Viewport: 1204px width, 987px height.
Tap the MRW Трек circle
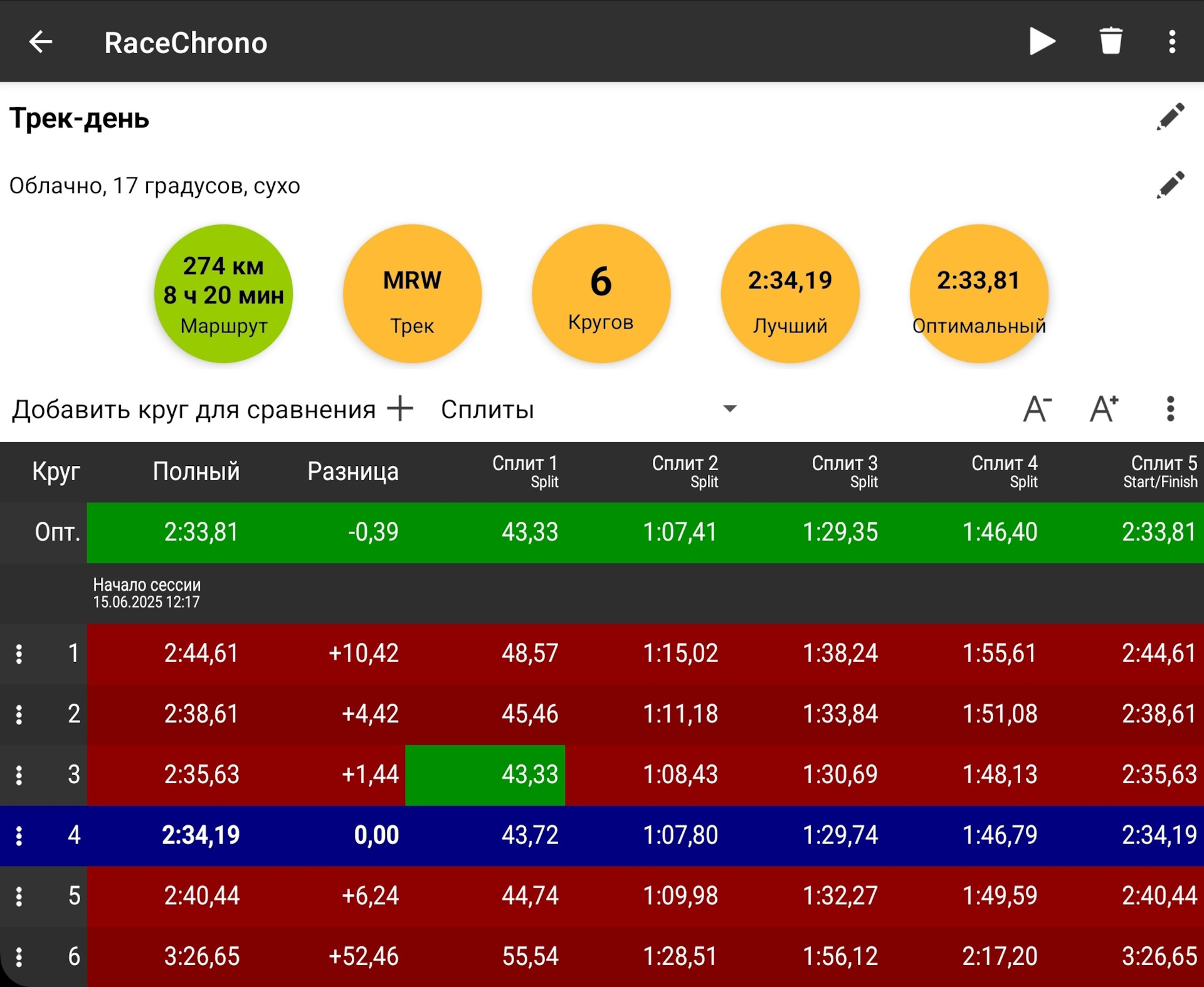coord(412,293)
